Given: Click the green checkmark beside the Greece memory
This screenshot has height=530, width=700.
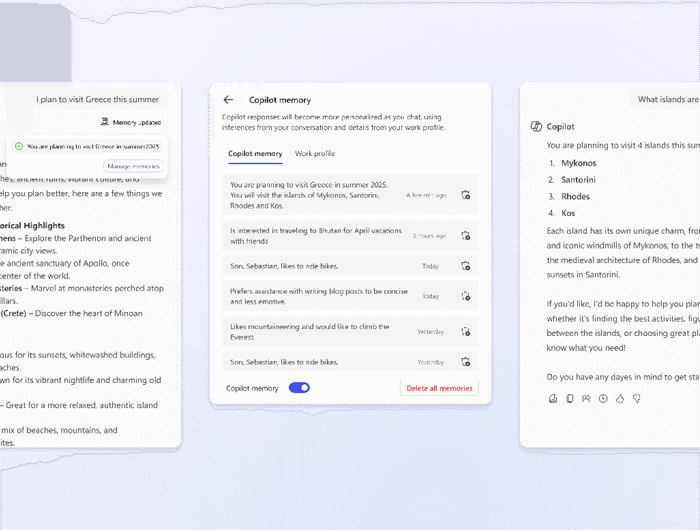Looking at the screenshot, I should 19,146.
